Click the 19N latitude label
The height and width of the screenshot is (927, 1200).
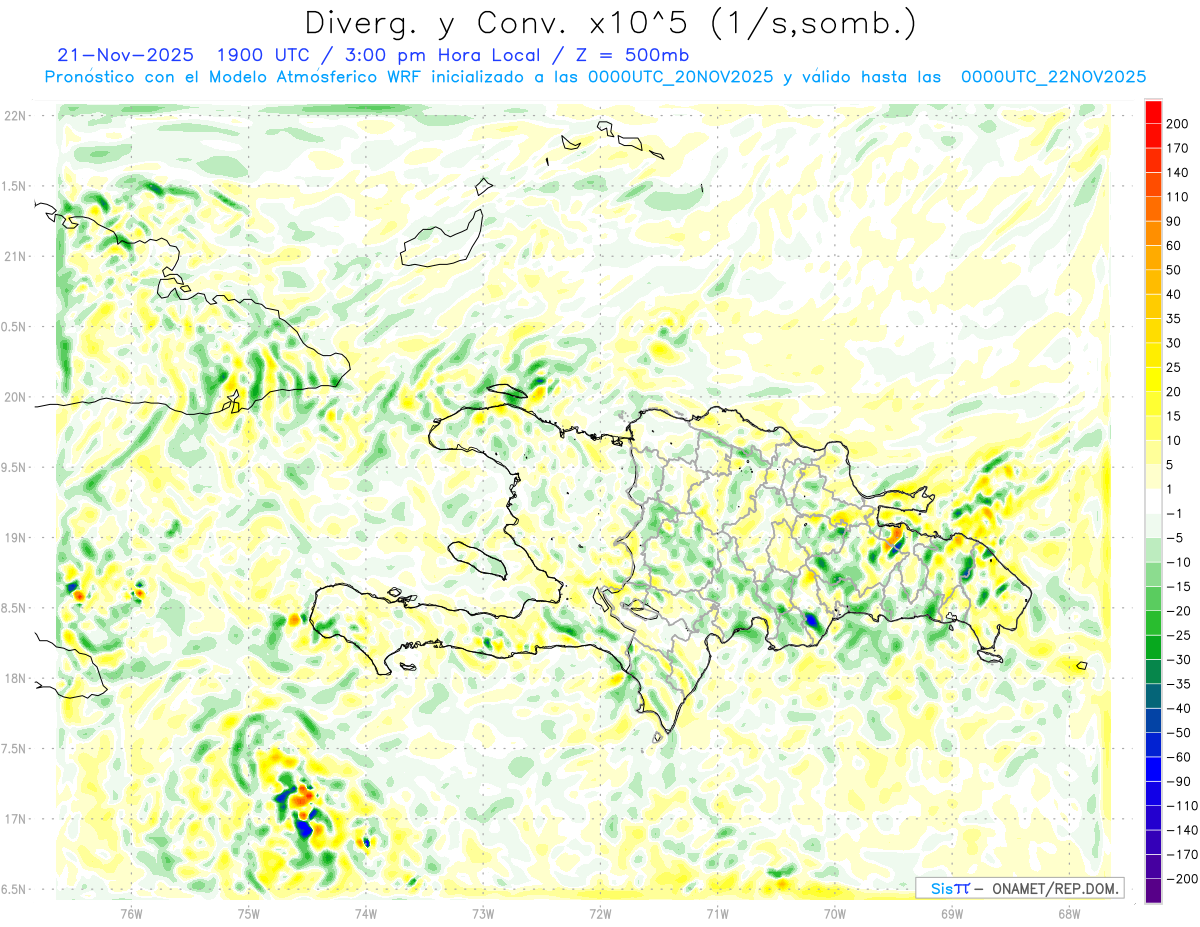(x=15, y=538)
